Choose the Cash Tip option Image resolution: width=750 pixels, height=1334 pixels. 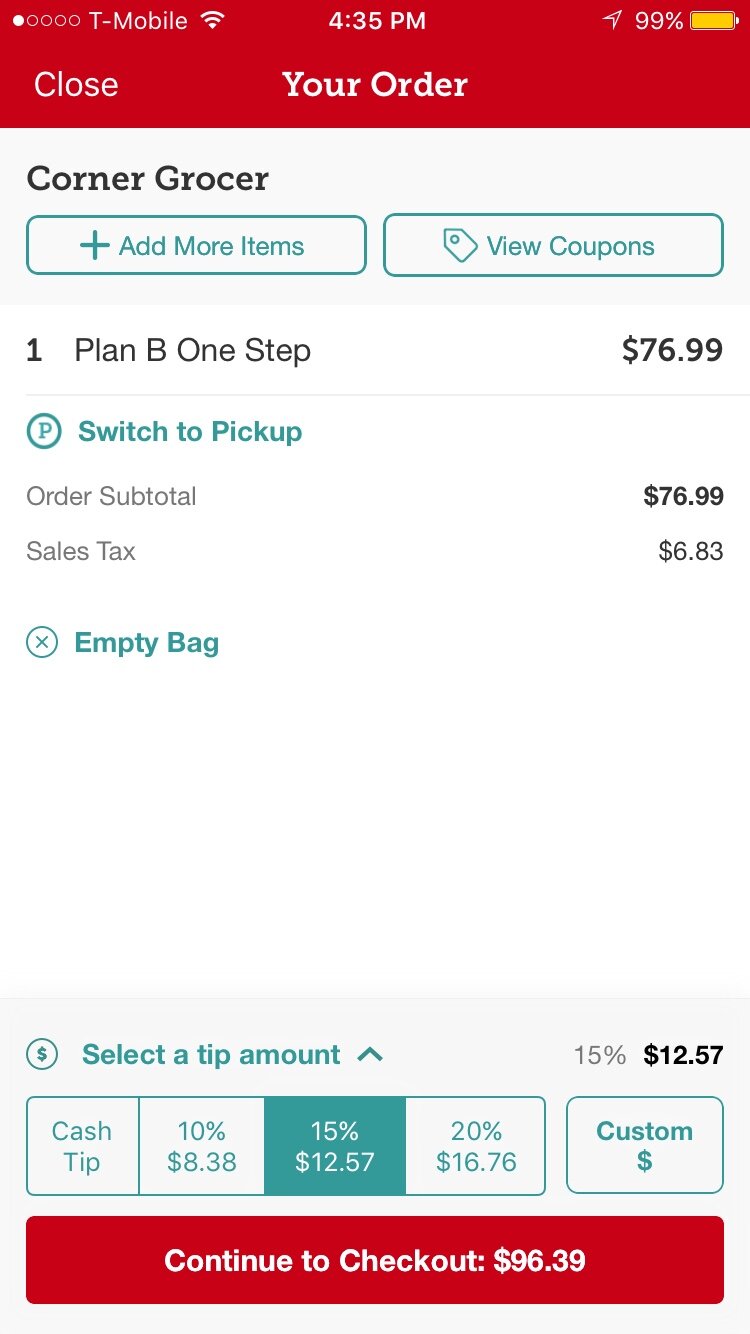coord(82,1145)
